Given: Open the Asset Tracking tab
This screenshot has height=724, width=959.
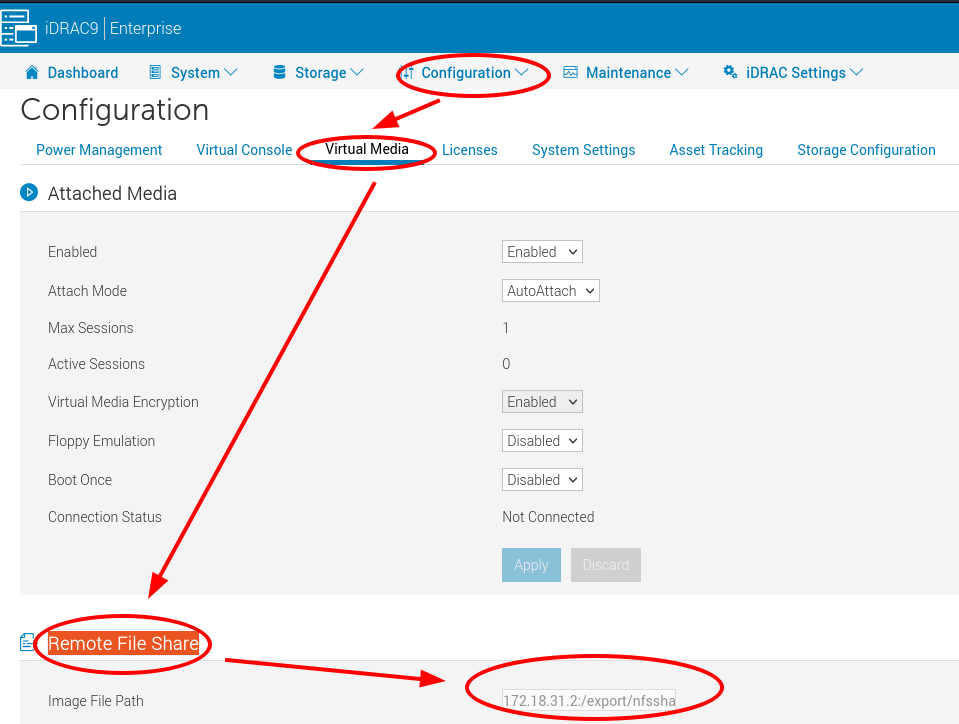Looking at the screenshot, I should point(716,150).
